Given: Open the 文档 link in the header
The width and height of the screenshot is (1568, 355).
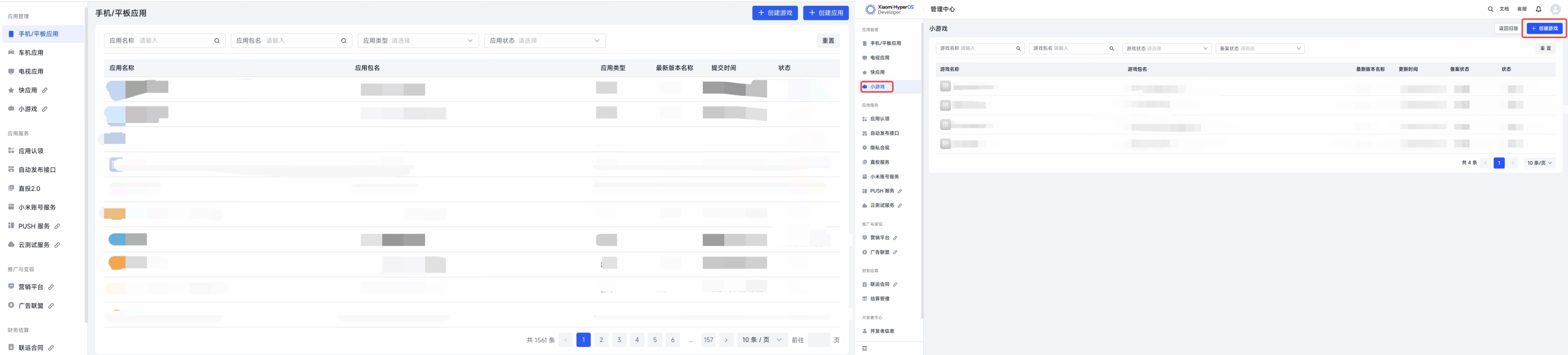Looking at the screenshot, I should coord(1504,9).
